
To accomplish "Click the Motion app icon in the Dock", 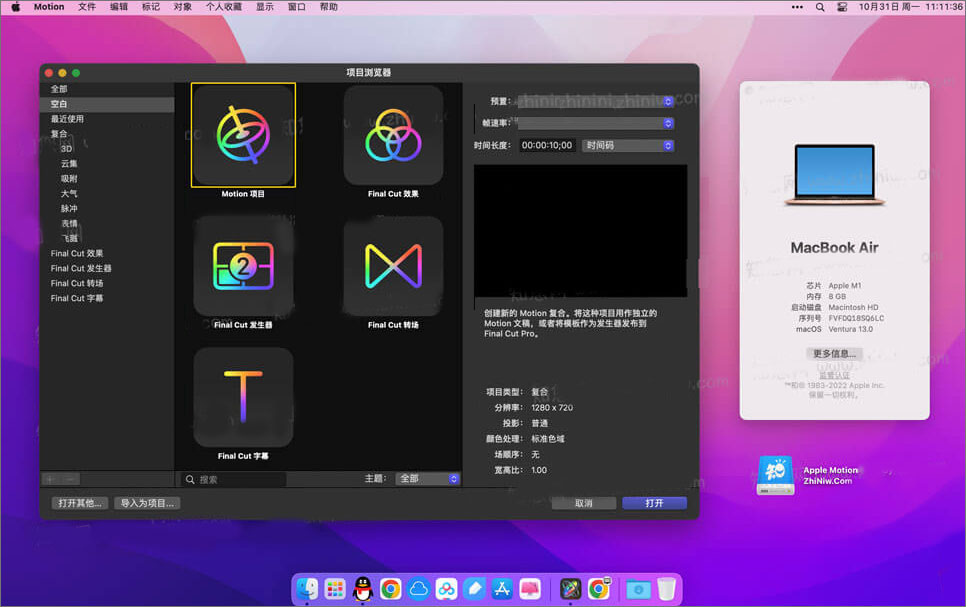I will click(x=570, y=589).
